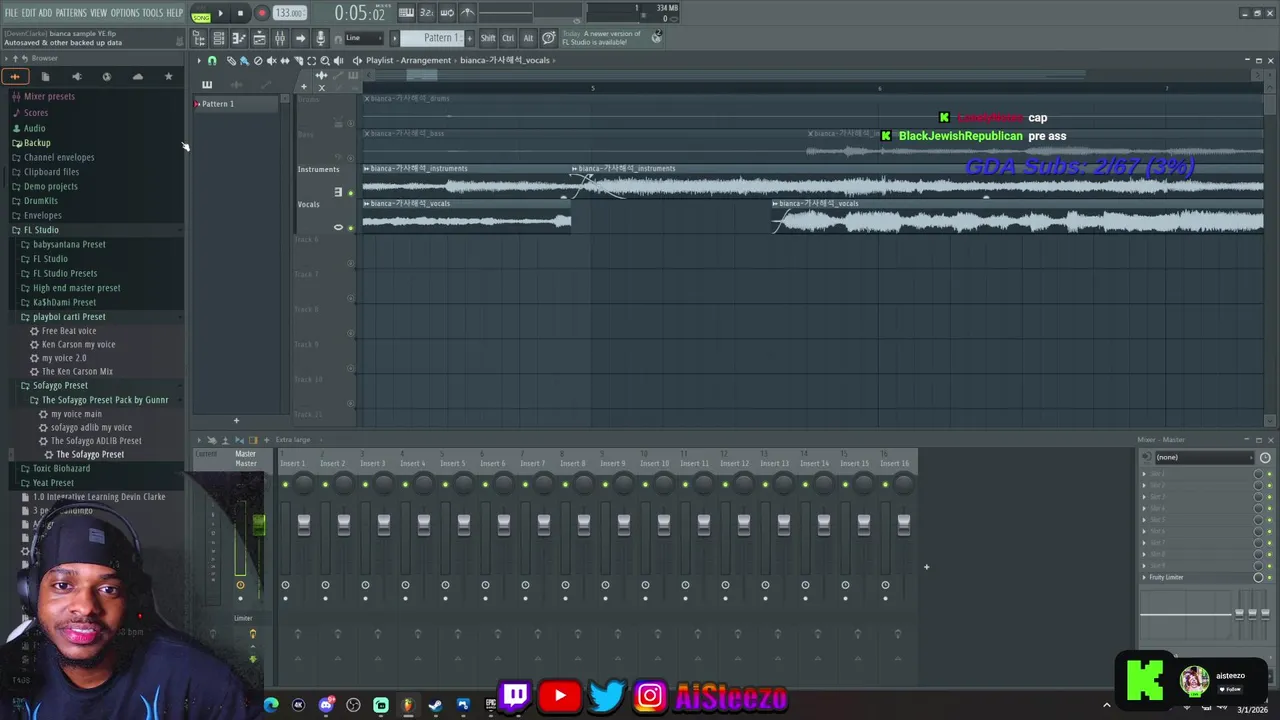Open the FILE menu
This screenshot has width=1280, height=720.
(12, 13)
